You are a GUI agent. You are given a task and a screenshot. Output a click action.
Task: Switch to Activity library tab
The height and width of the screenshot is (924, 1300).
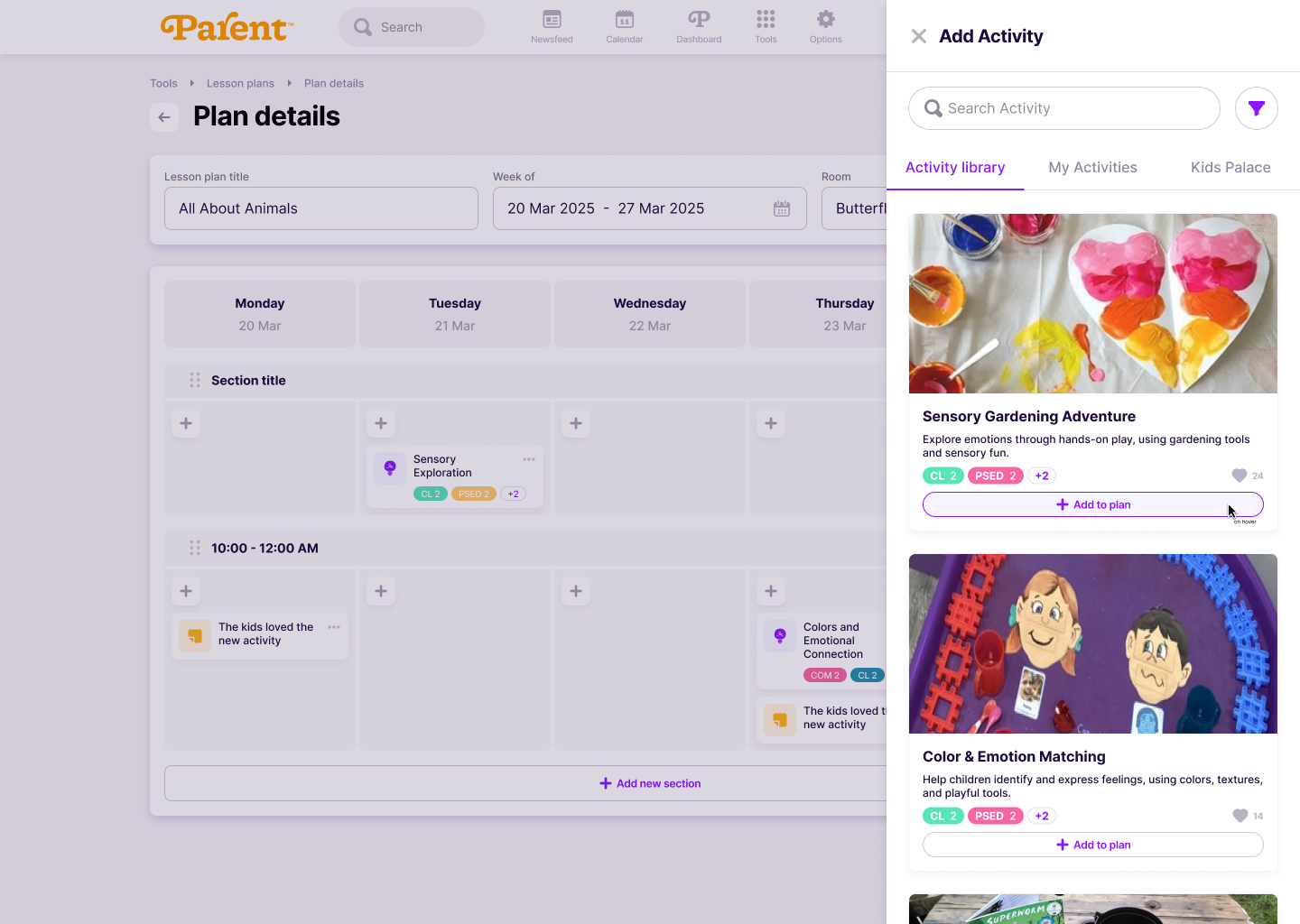point(955,168)
